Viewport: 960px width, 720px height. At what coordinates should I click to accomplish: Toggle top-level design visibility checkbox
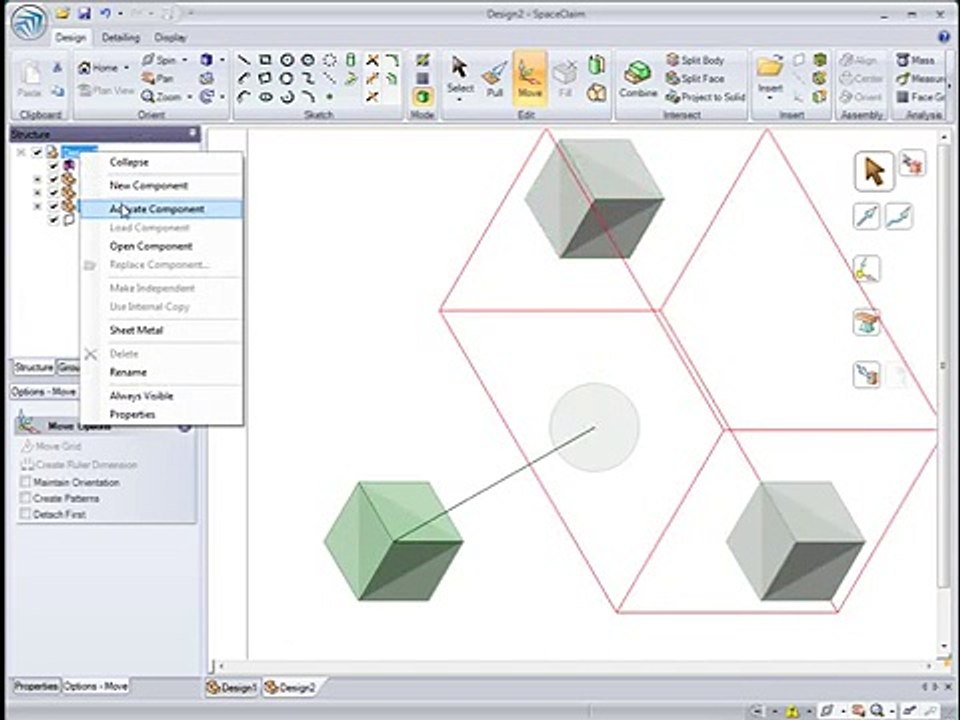pyautogui.click(x=37, y=151)
